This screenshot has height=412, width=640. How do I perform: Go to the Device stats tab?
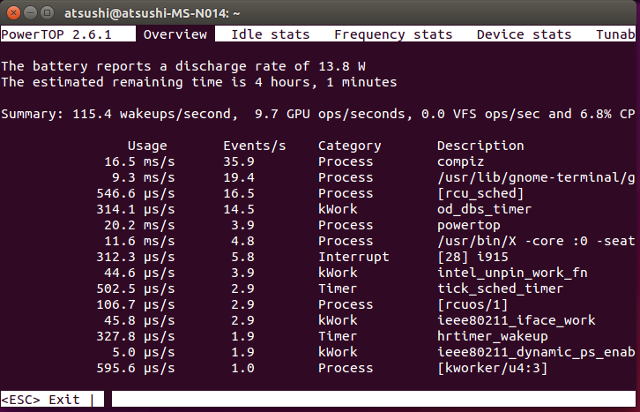[x=524, y=34]
